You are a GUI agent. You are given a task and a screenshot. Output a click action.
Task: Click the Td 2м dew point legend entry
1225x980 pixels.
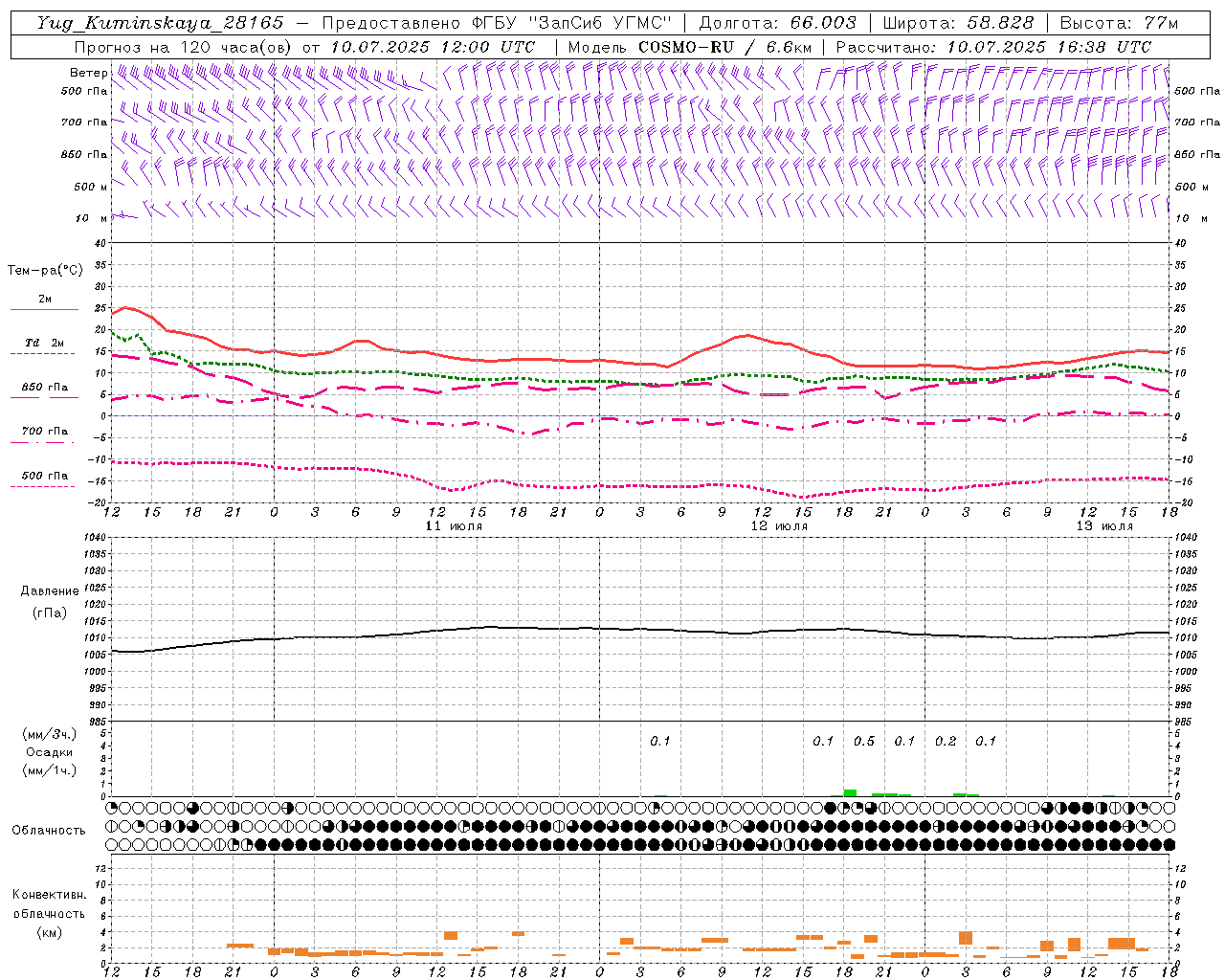[x=45, y=343]
